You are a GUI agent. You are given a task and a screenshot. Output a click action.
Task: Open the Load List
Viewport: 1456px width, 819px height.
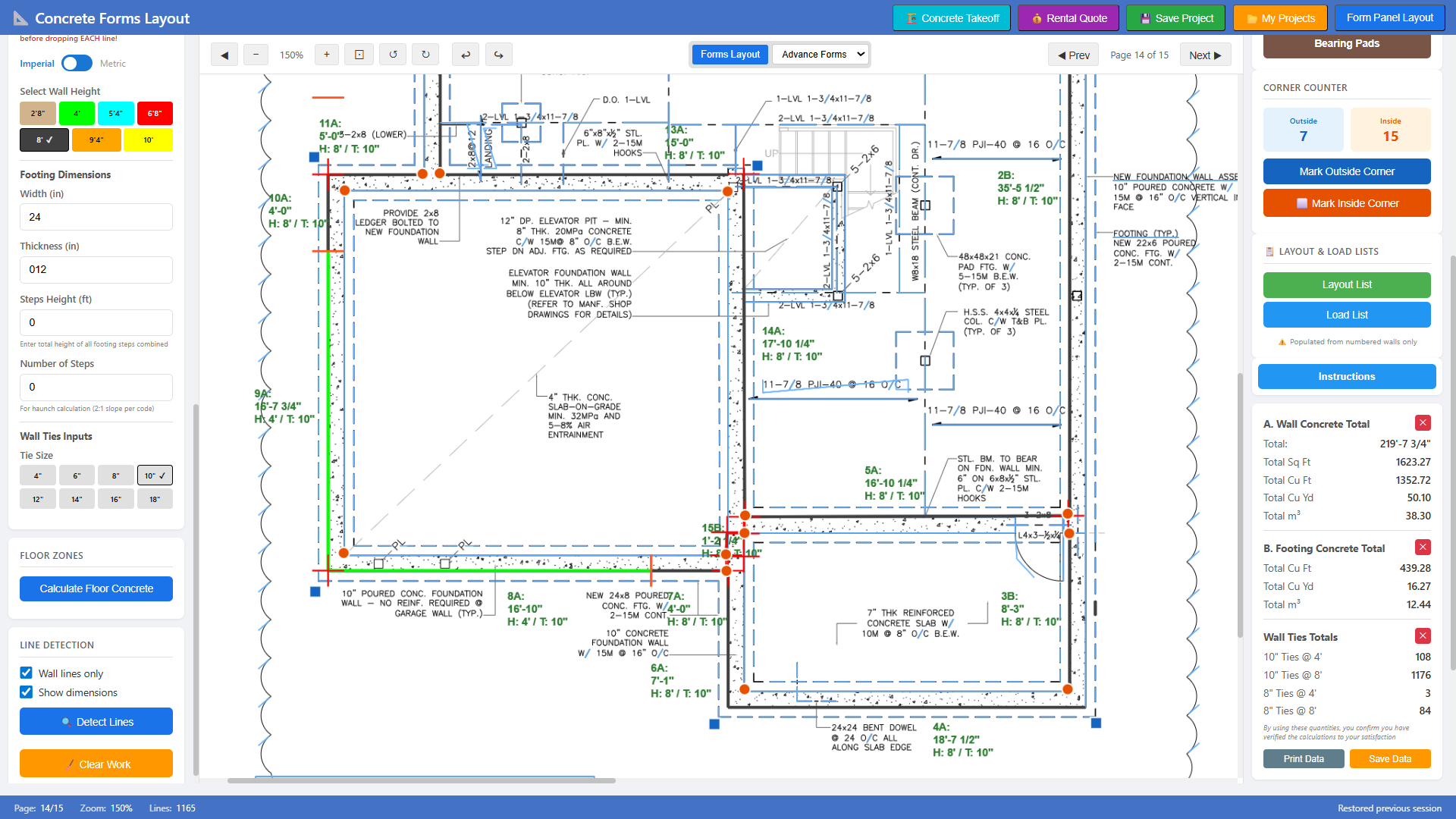[1347, 315]
